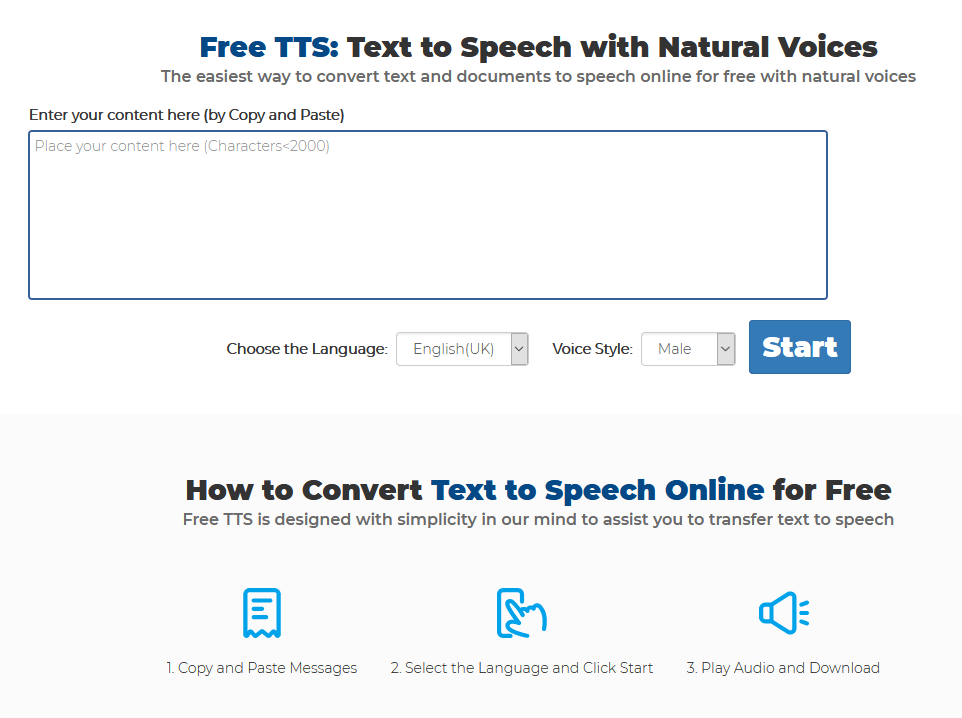This screenshot has height=718, width=962.
Task: Open the Voice Style dropdown
Action: (688, 349)
